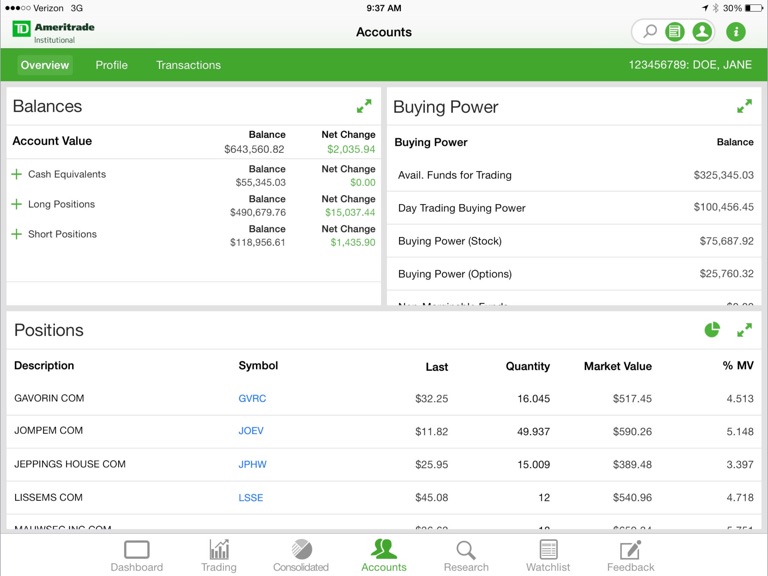Tap the green info icon

coord(736,32)
